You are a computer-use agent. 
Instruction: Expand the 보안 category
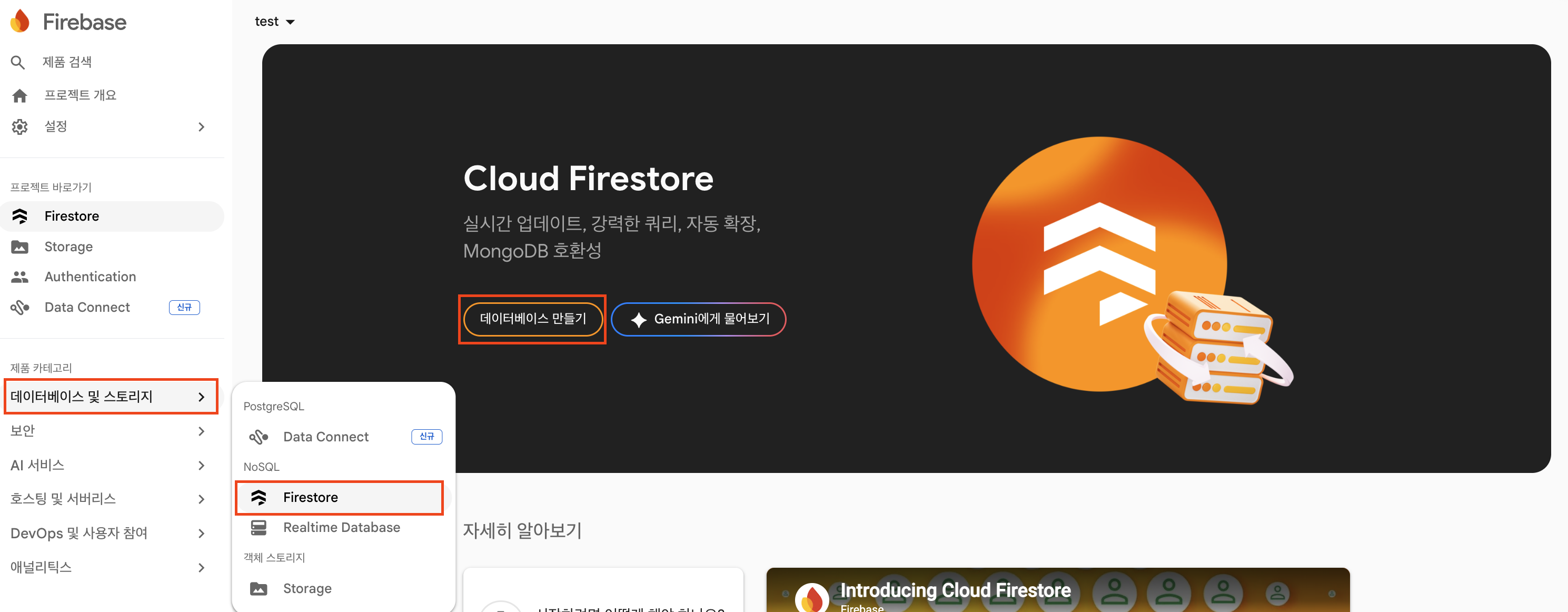tap(112, 430)
